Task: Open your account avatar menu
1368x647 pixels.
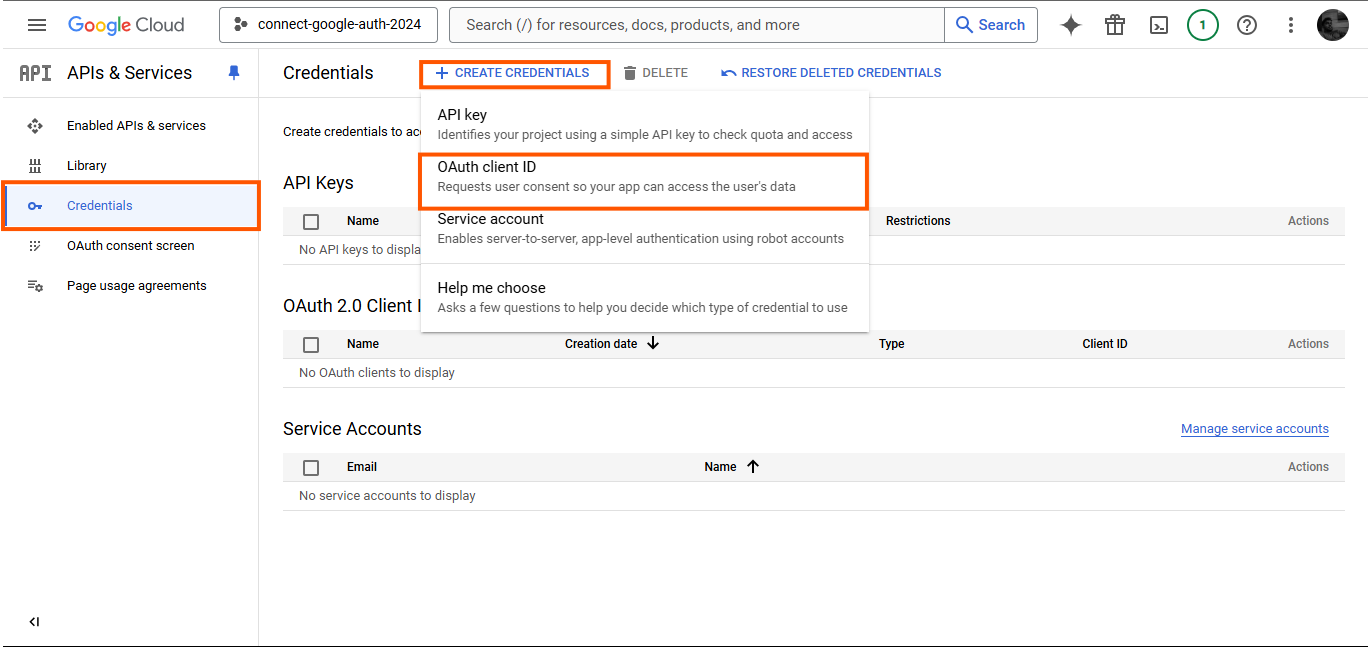Action: (1333, 24)
